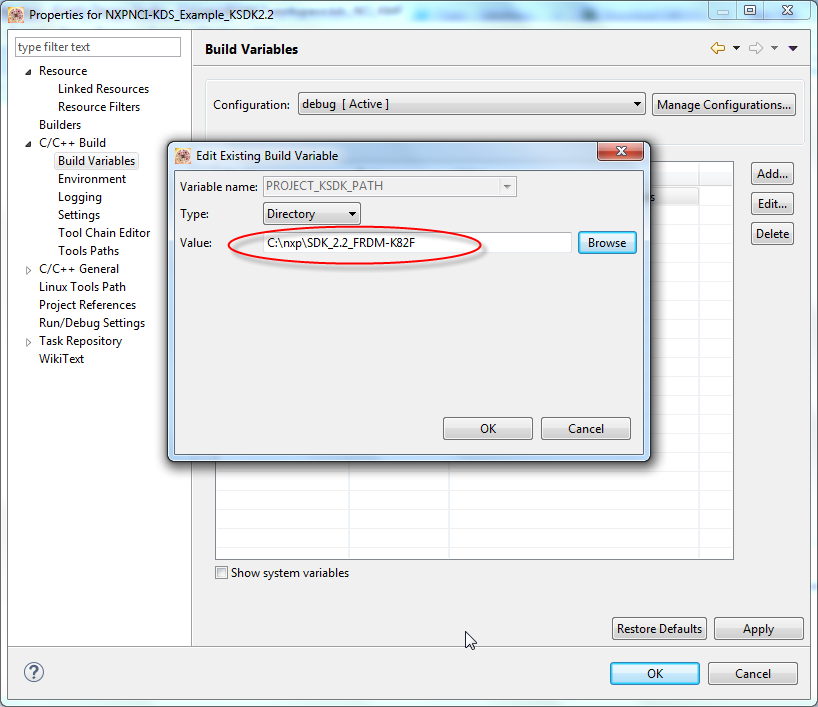The height and width of the screenshot is (707, 818).
Task: Select Linked Resources in the tree
Action: (x=103, y=89)
